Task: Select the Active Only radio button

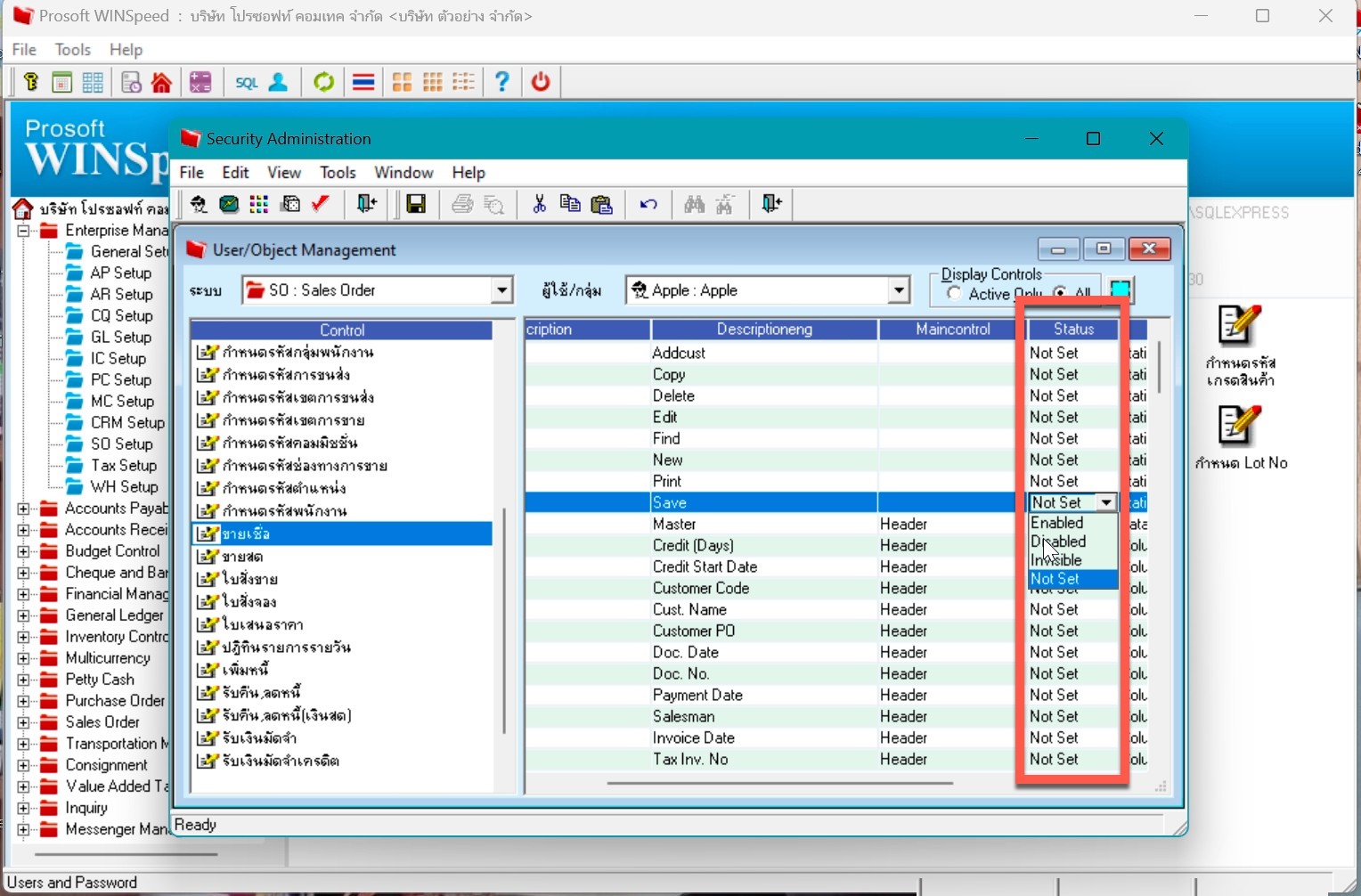Action: [955, 293]
